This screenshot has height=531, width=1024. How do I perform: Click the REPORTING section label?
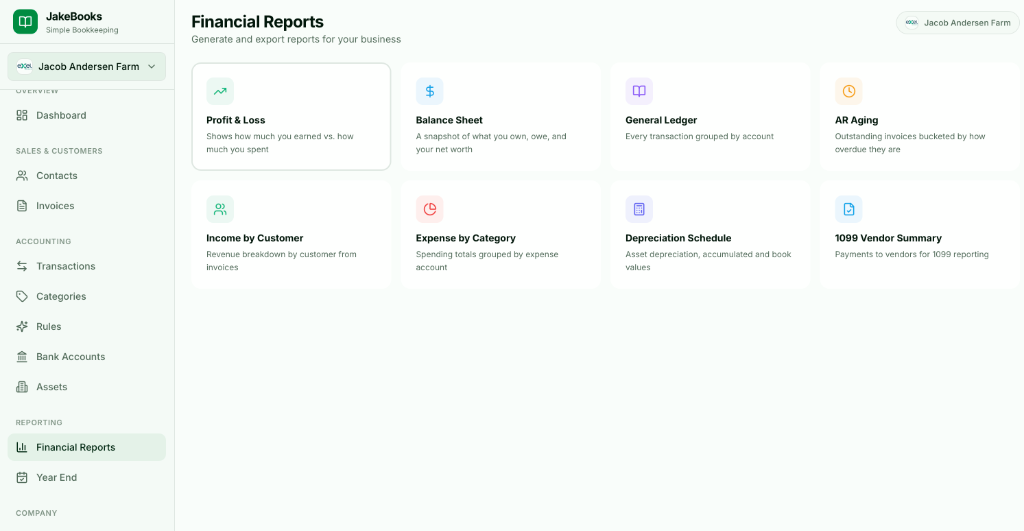(x=39, y=423)
